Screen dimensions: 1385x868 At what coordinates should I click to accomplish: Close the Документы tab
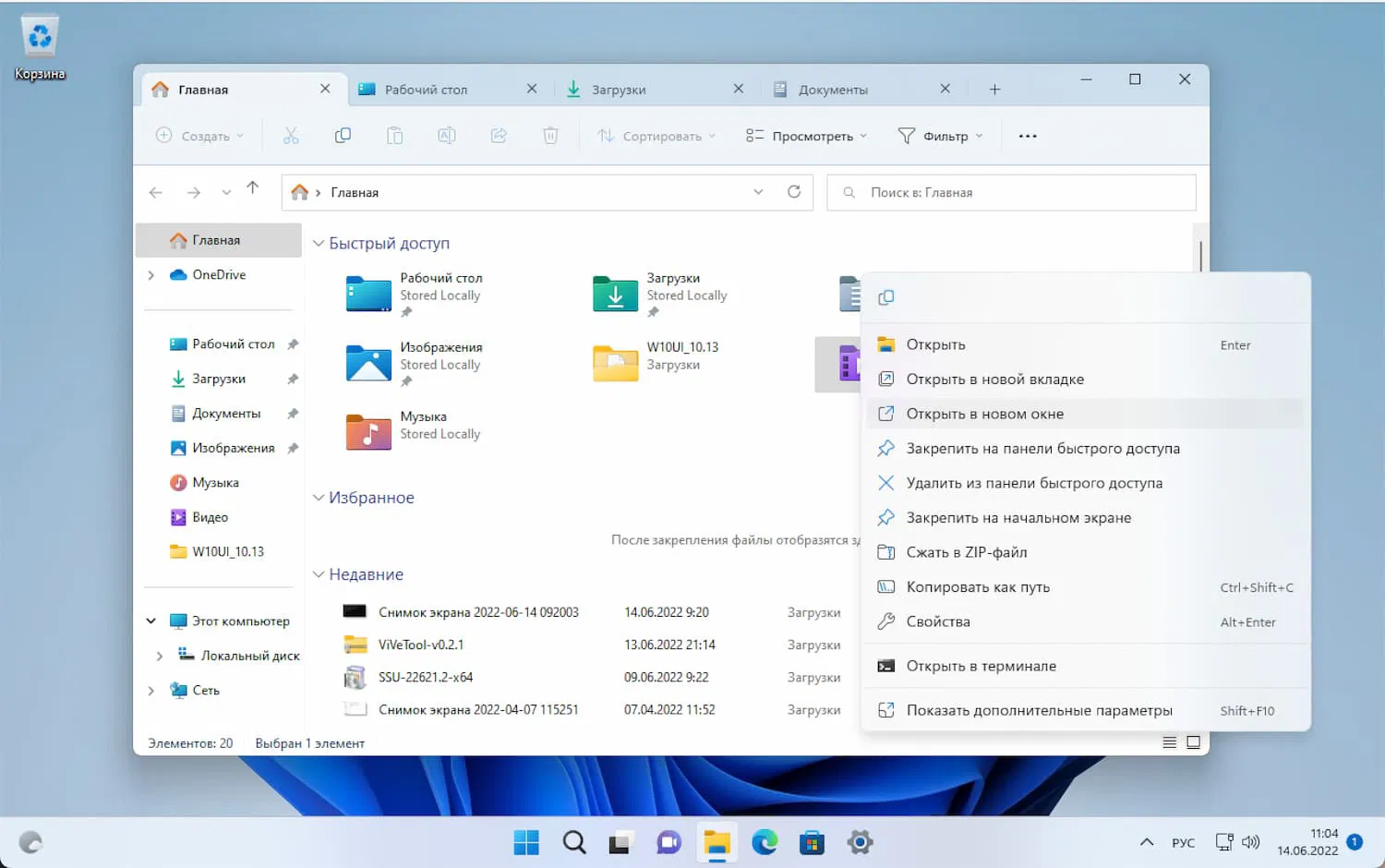point(945,89)
